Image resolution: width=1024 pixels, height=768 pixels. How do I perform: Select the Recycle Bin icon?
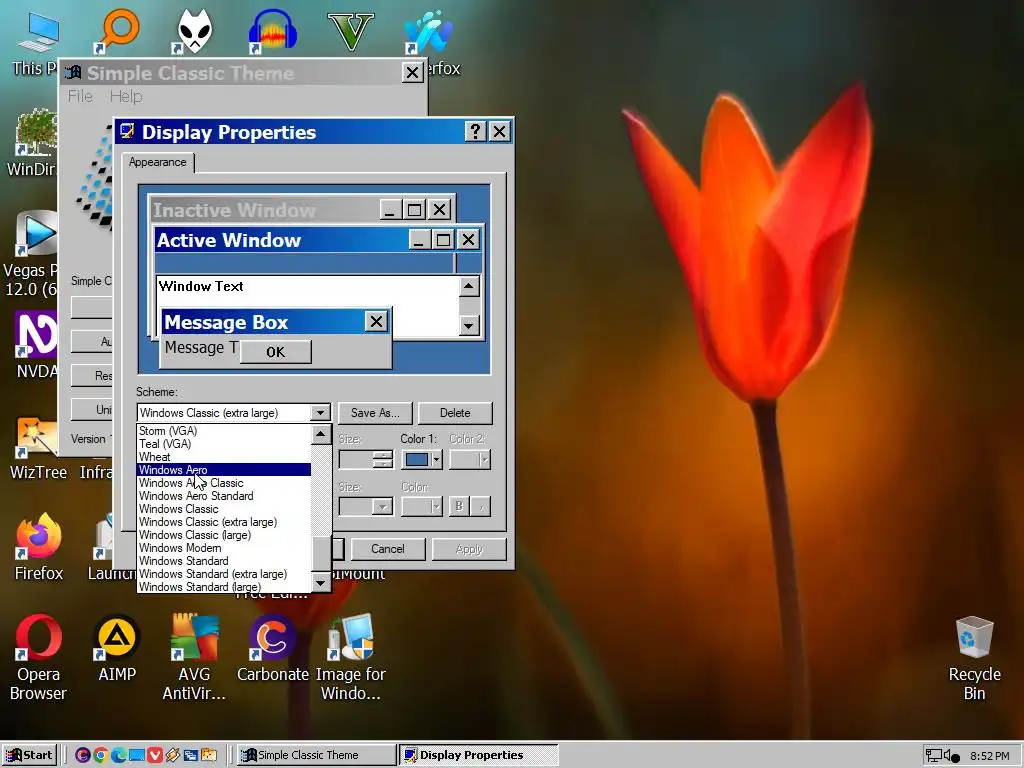(974, 637)
